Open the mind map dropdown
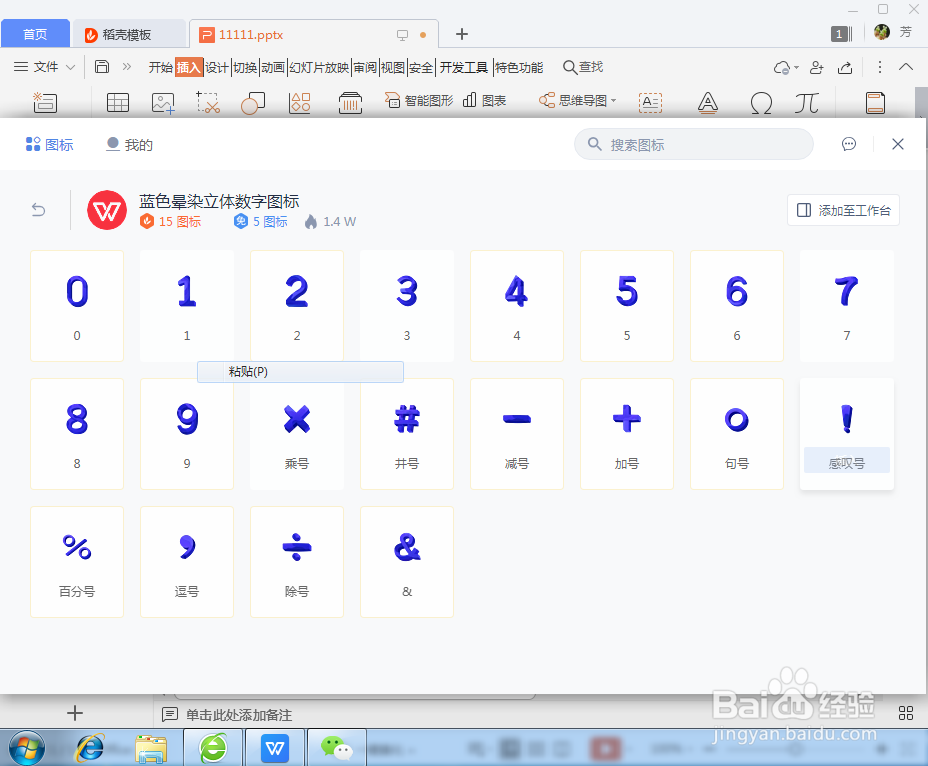 [x=577, y=101]
